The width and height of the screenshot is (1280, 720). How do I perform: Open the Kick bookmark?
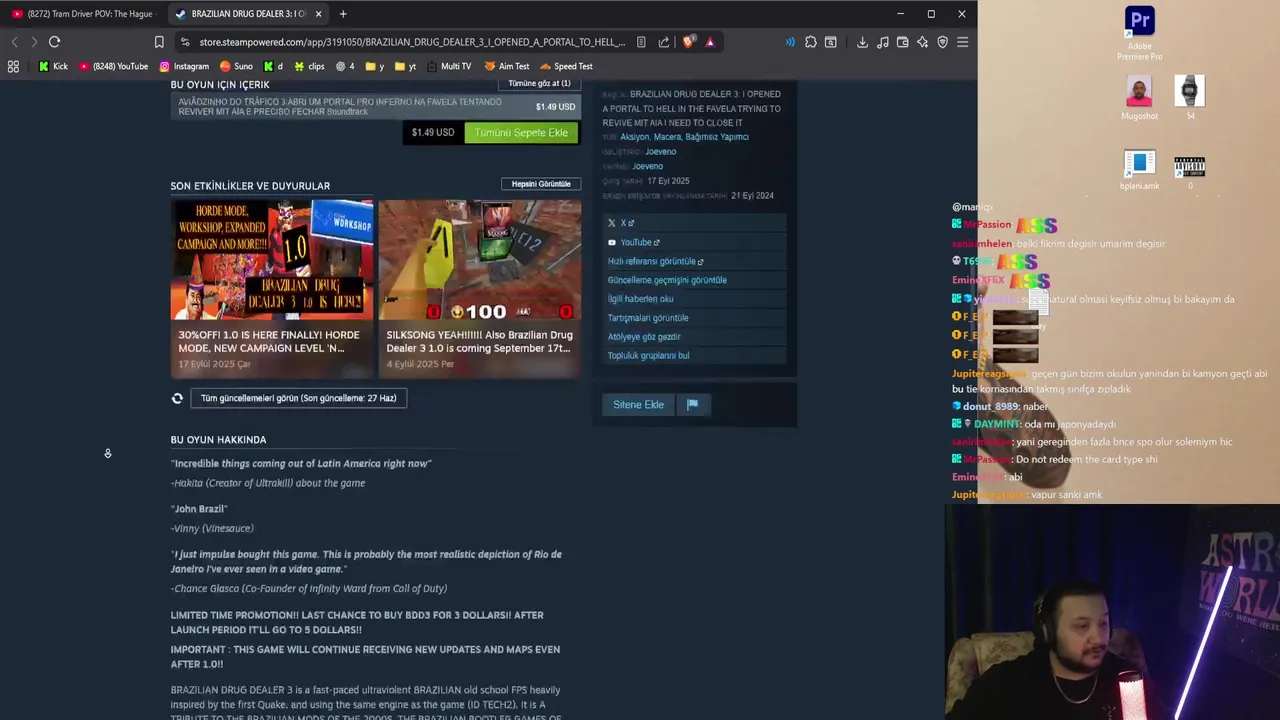(53, 66)
